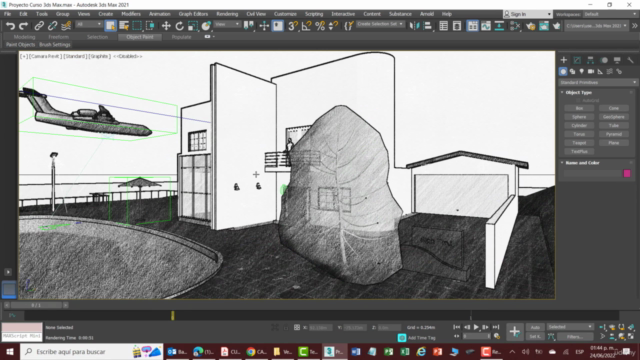The image size is (640, 360).
Task: Click the Sphere primitive button
Action: (579, 117)
